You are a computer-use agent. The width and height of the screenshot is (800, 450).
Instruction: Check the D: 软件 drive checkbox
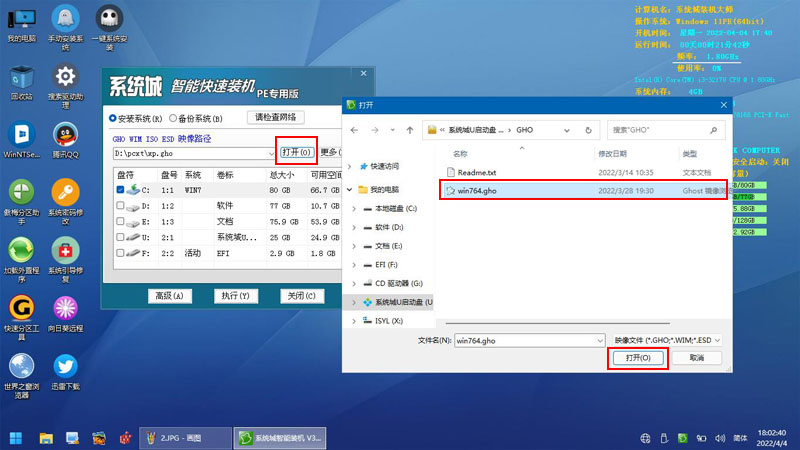tap(120, 205)
